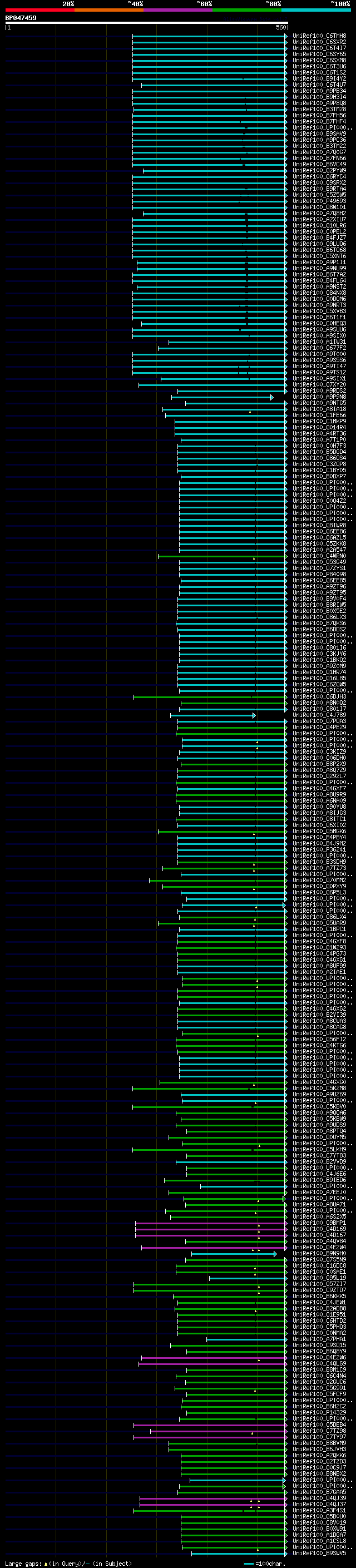
Task: Click label UniRef100_C3KJY6
Action: [x=319, y=654]
